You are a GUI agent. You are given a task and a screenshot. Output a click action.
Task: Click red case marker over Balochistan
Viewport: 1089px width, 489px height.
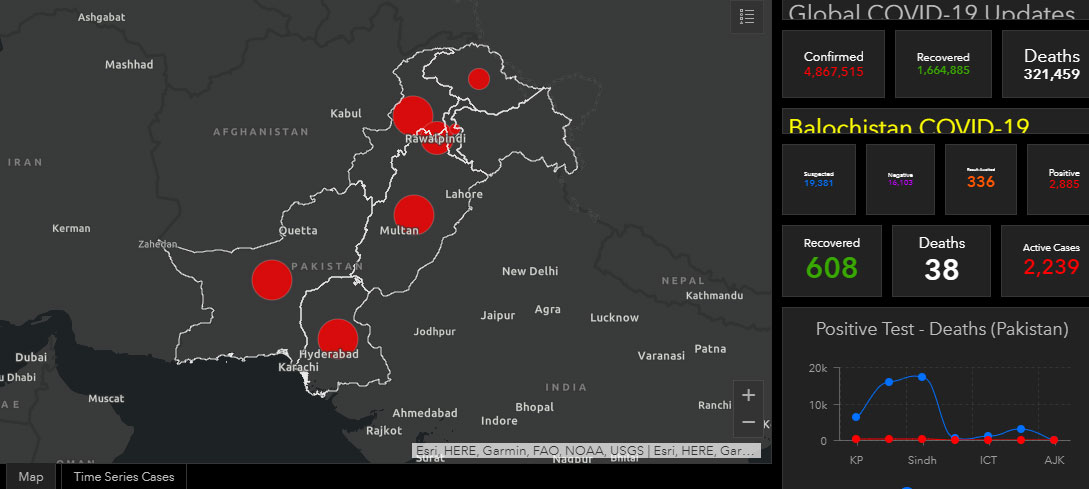tap(271, 280)
